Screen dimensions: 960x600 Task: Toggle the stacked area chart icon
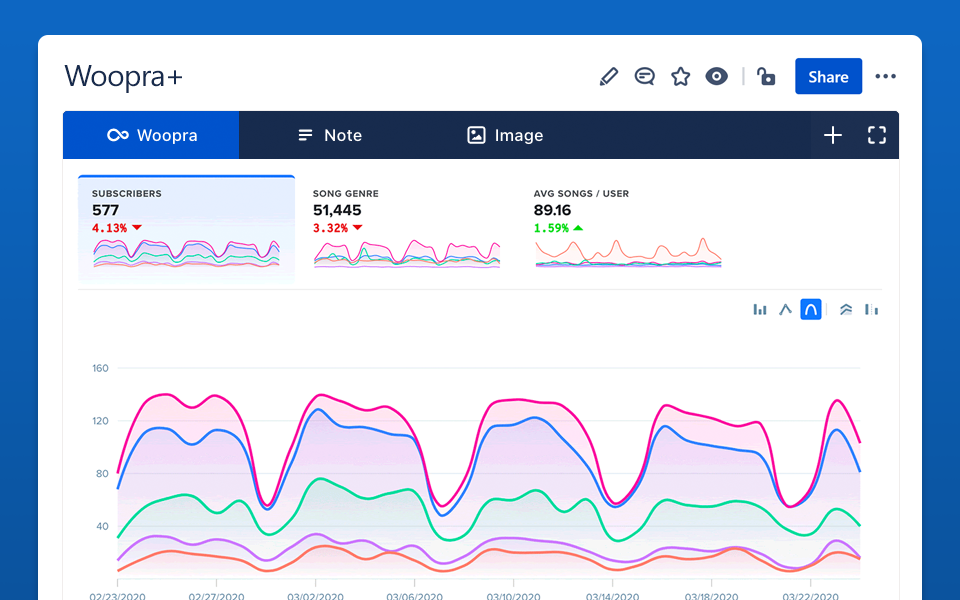846,310
